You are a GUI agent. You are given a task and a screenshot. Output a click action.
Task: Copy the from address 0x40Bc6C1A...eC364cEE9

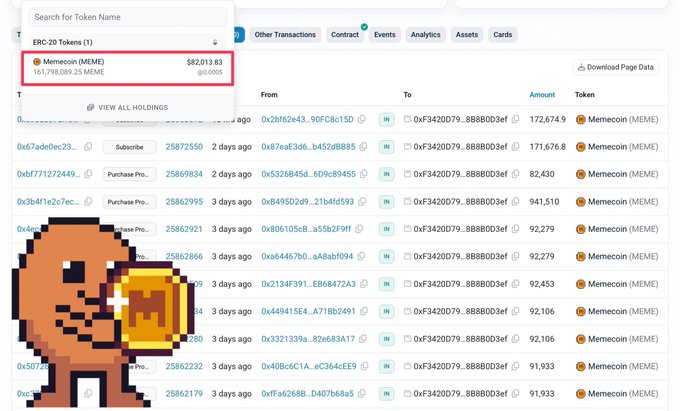tap(364, 366)
